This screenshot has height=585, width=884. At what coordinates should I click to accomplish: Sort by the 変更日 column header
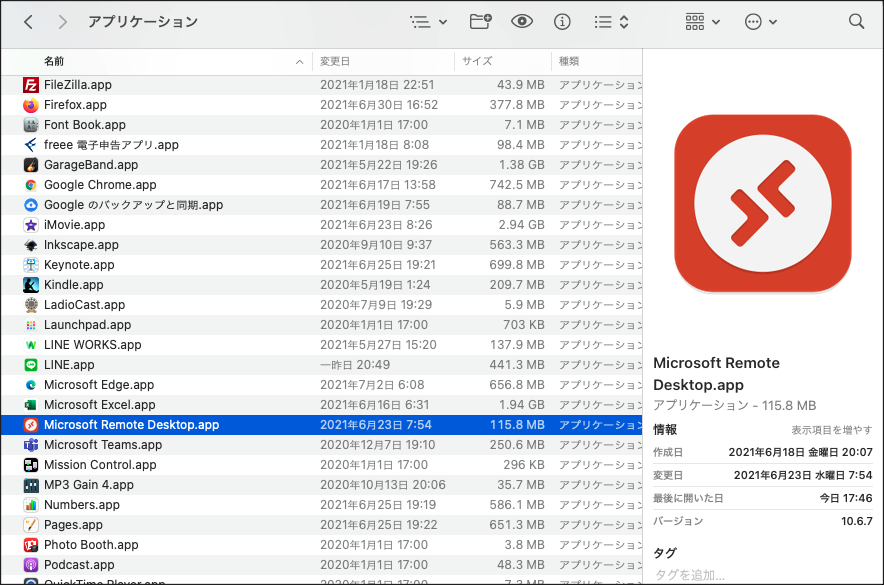(x=335, y=61)
